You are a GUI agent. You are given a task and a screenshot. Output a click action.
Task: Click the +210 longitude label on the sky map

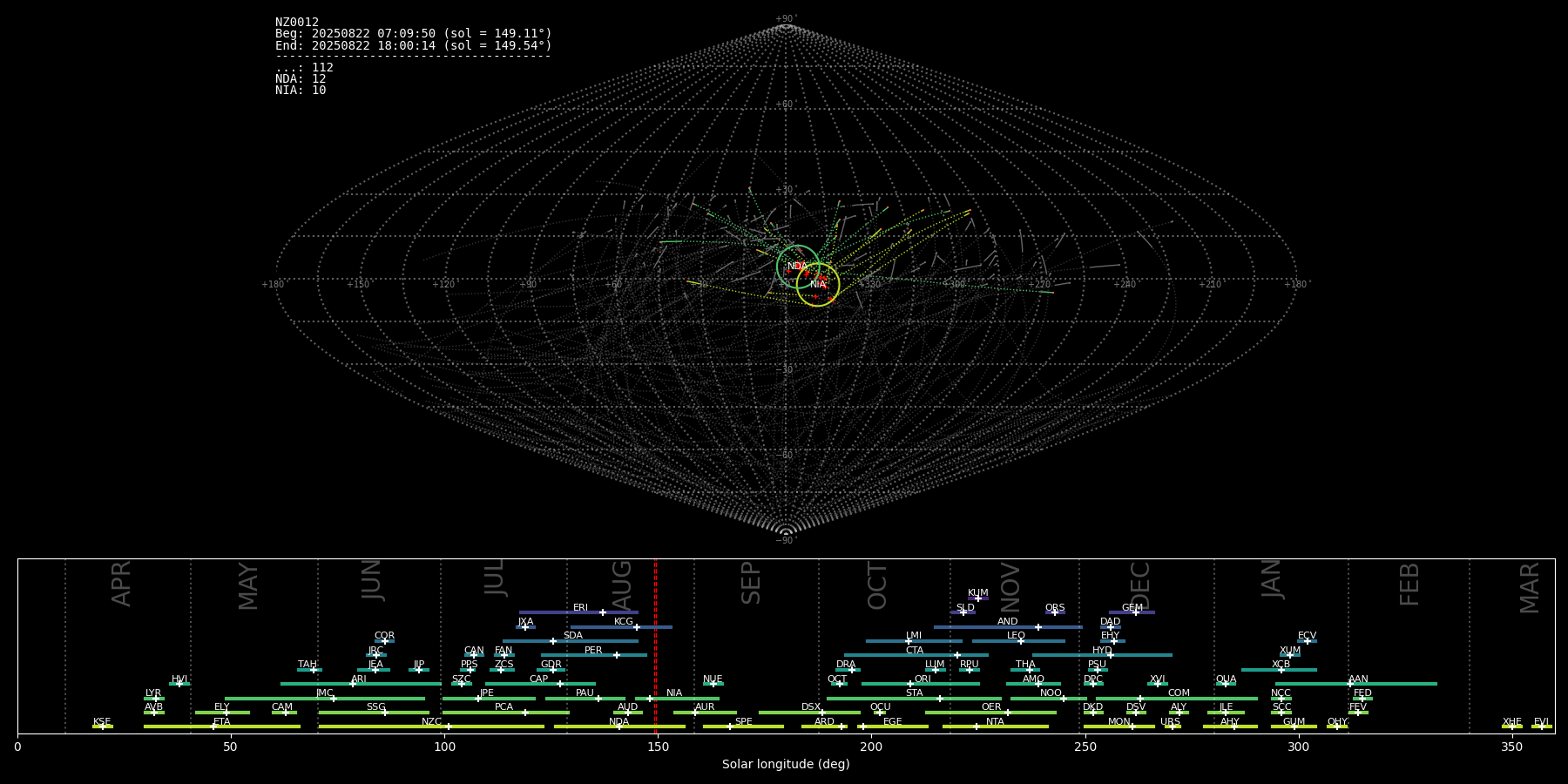[1210, 285]
